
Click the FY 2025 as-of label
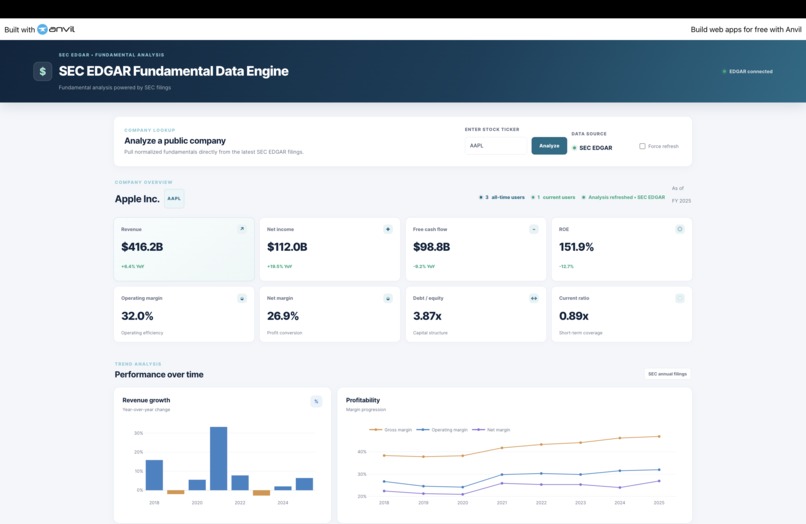click(681, 201)
